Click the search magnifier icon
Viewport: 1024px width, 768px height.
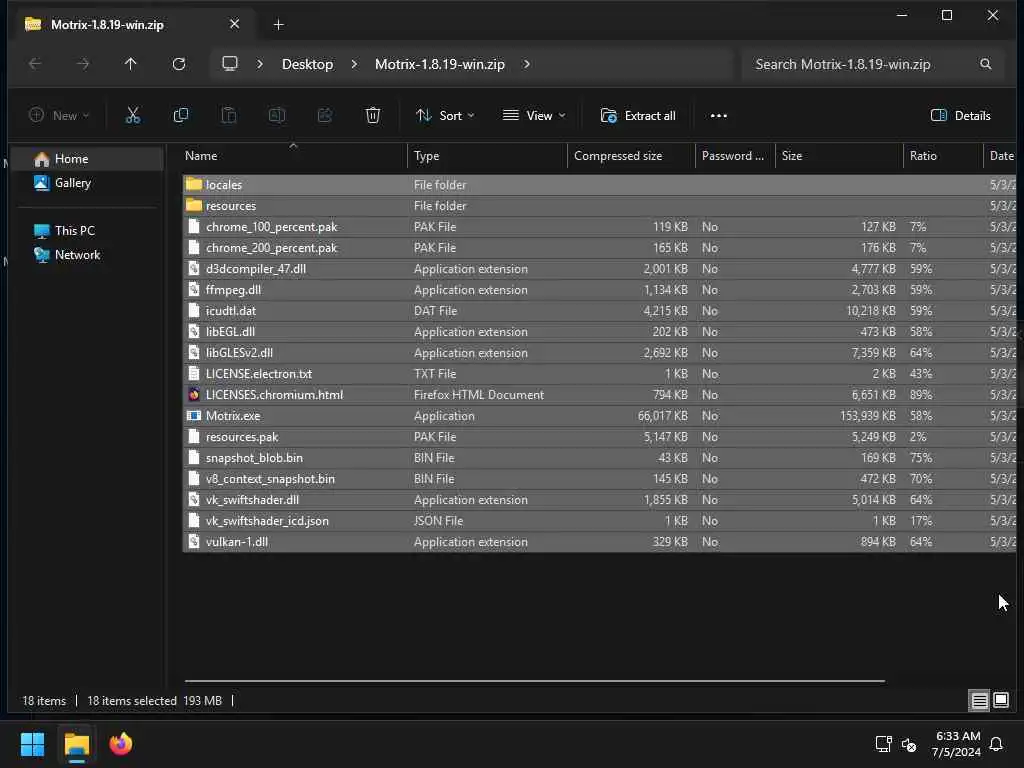[x=985, y=64]
